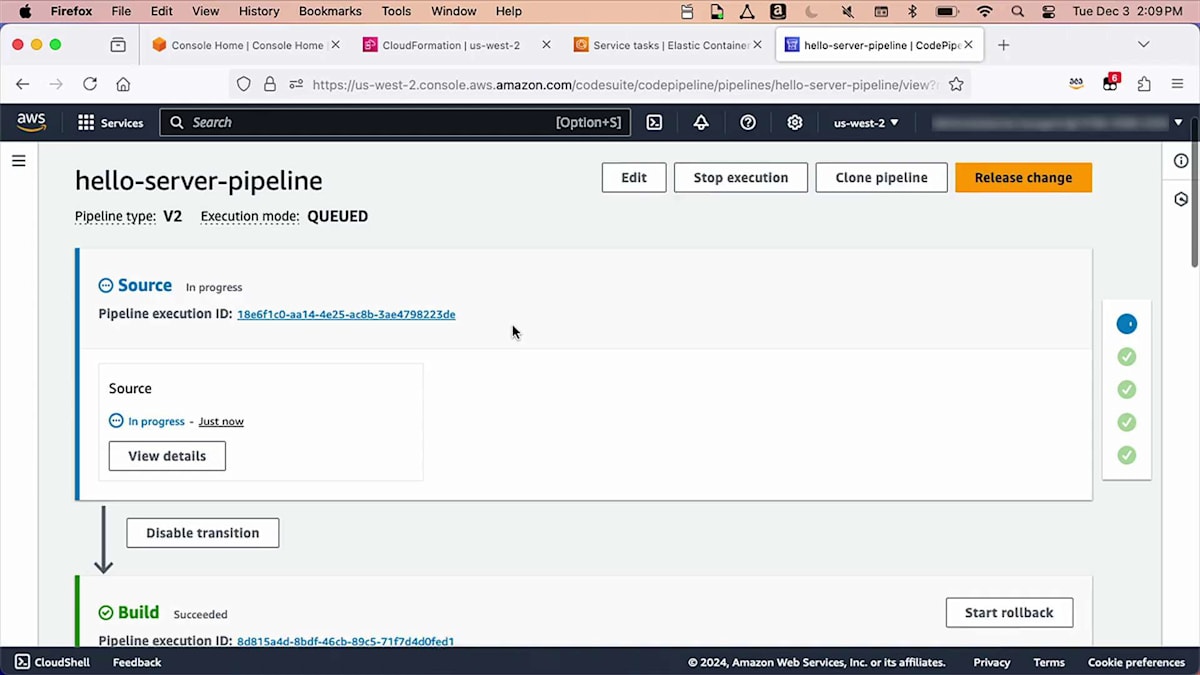Image resolution: width=1200 pixels, height=675 pixels.
Task: Open the AWS logo home link
Action: (31, 122)
